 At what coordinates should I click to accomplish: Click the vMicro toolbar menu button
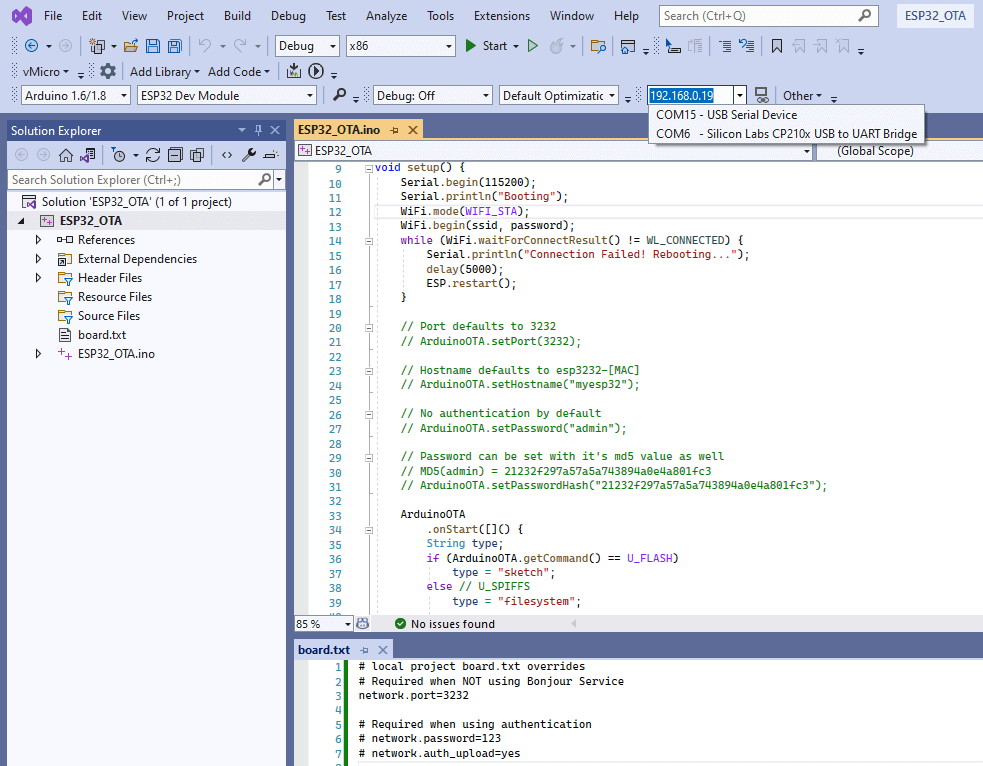tap(45, 71)
